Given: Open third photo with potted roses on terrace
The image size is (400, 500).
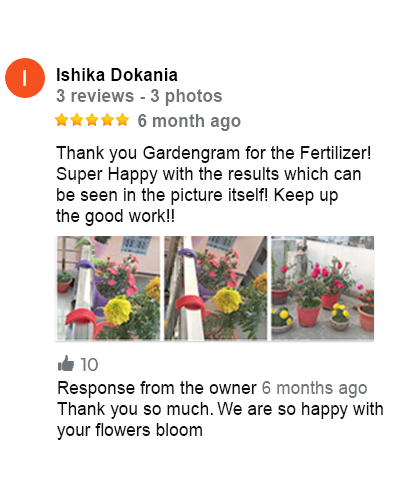Looking at the screenshot, I should [x=323, y=288].
